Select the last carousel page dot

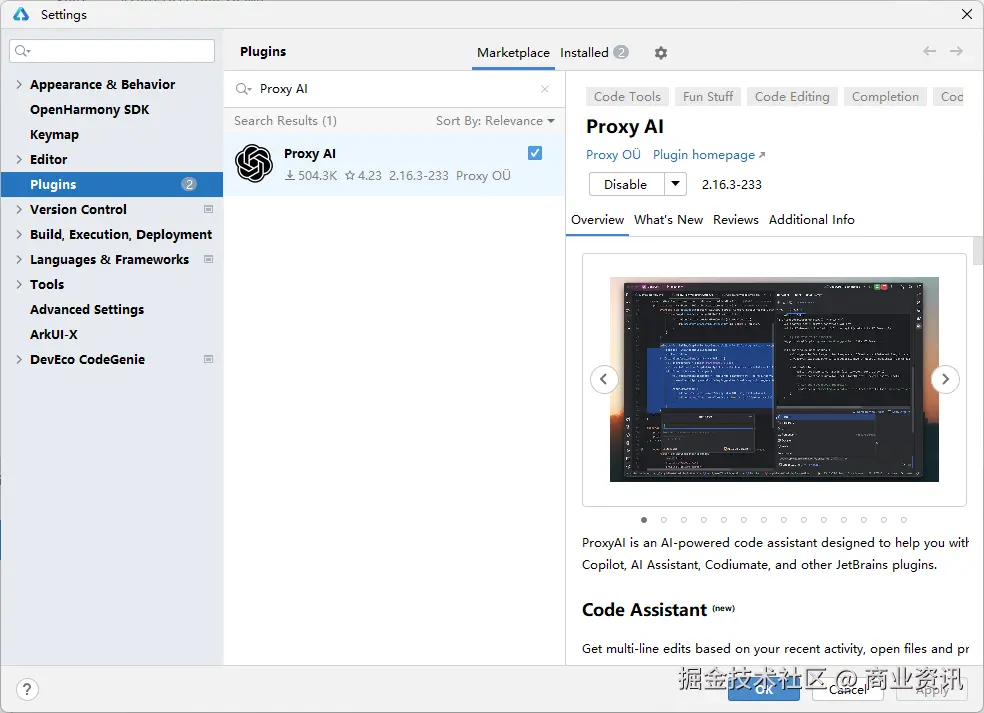tap(904, 520)
